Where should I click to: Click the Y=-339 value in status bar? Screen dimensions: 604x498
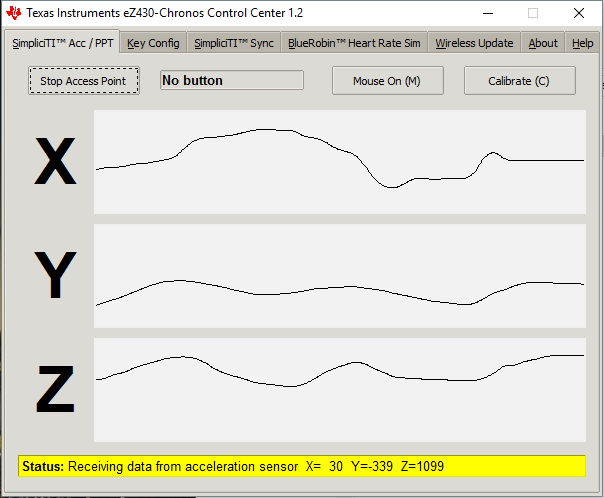(x=372, y=466)
